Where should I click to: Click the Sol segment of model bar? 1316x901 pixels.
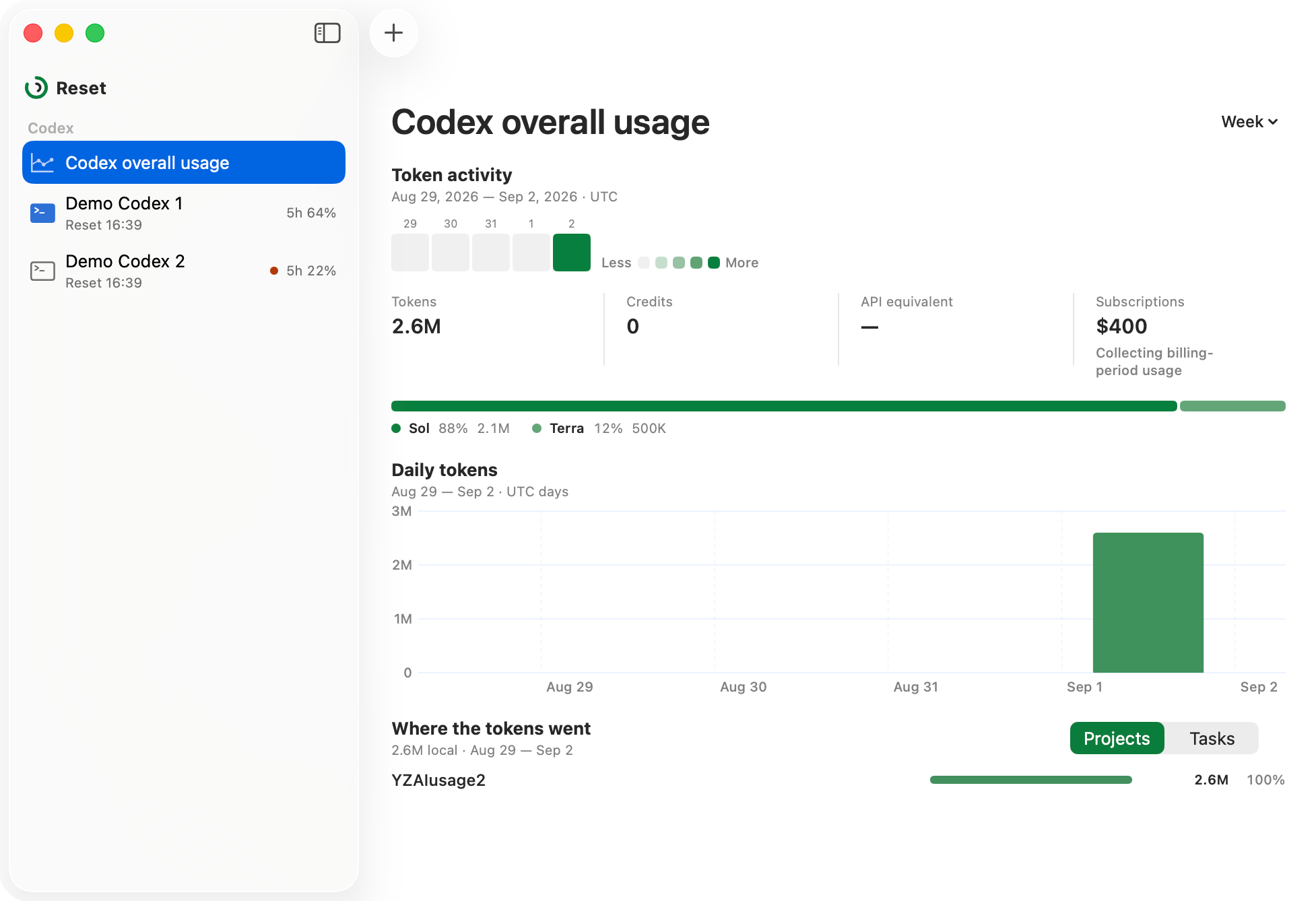(x=784, y=406)
